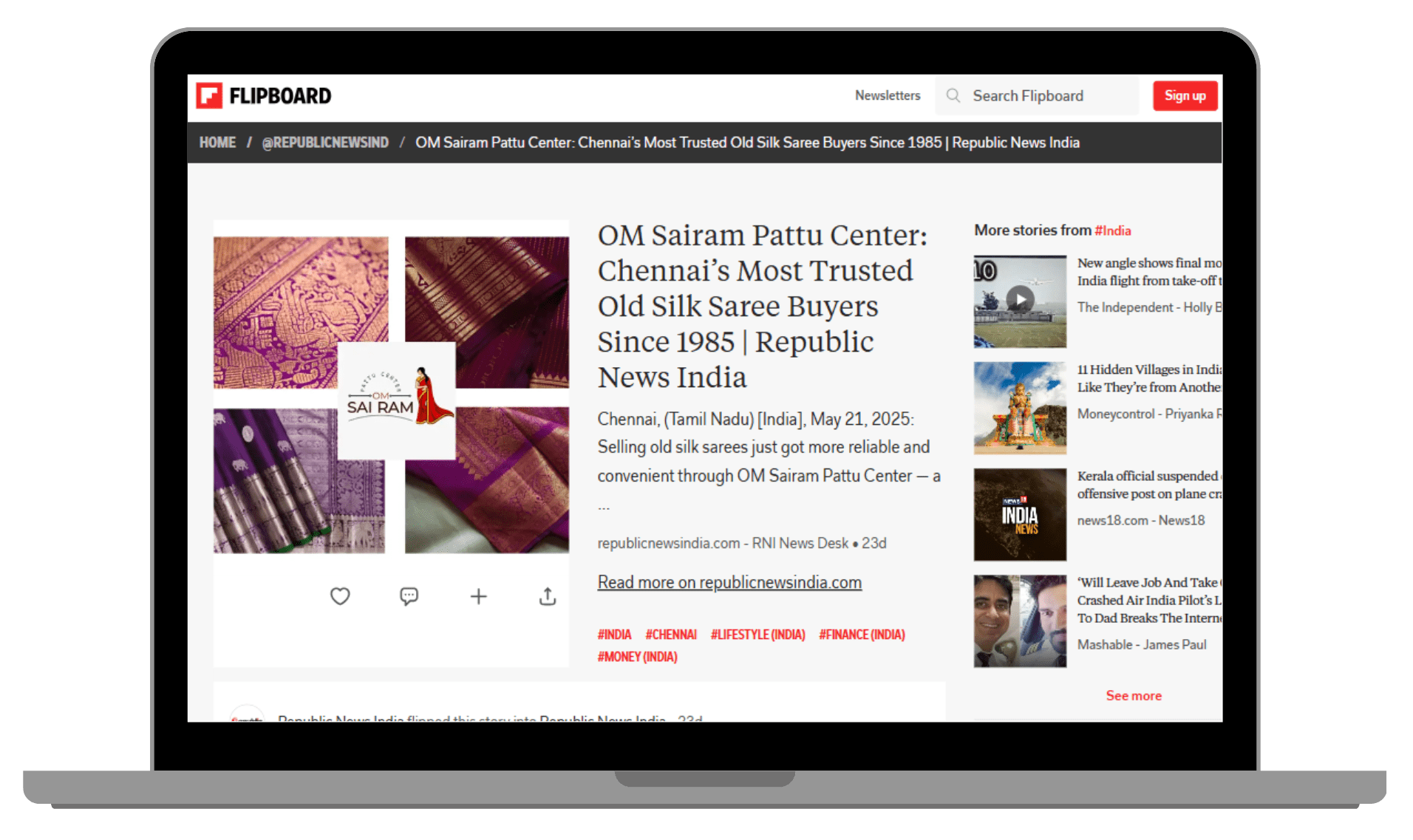Viewport: 1413px width, 840px height.
Task: Open @REPUBLICNEWSIND in the breadcrumb
Action: coord(325,142)
